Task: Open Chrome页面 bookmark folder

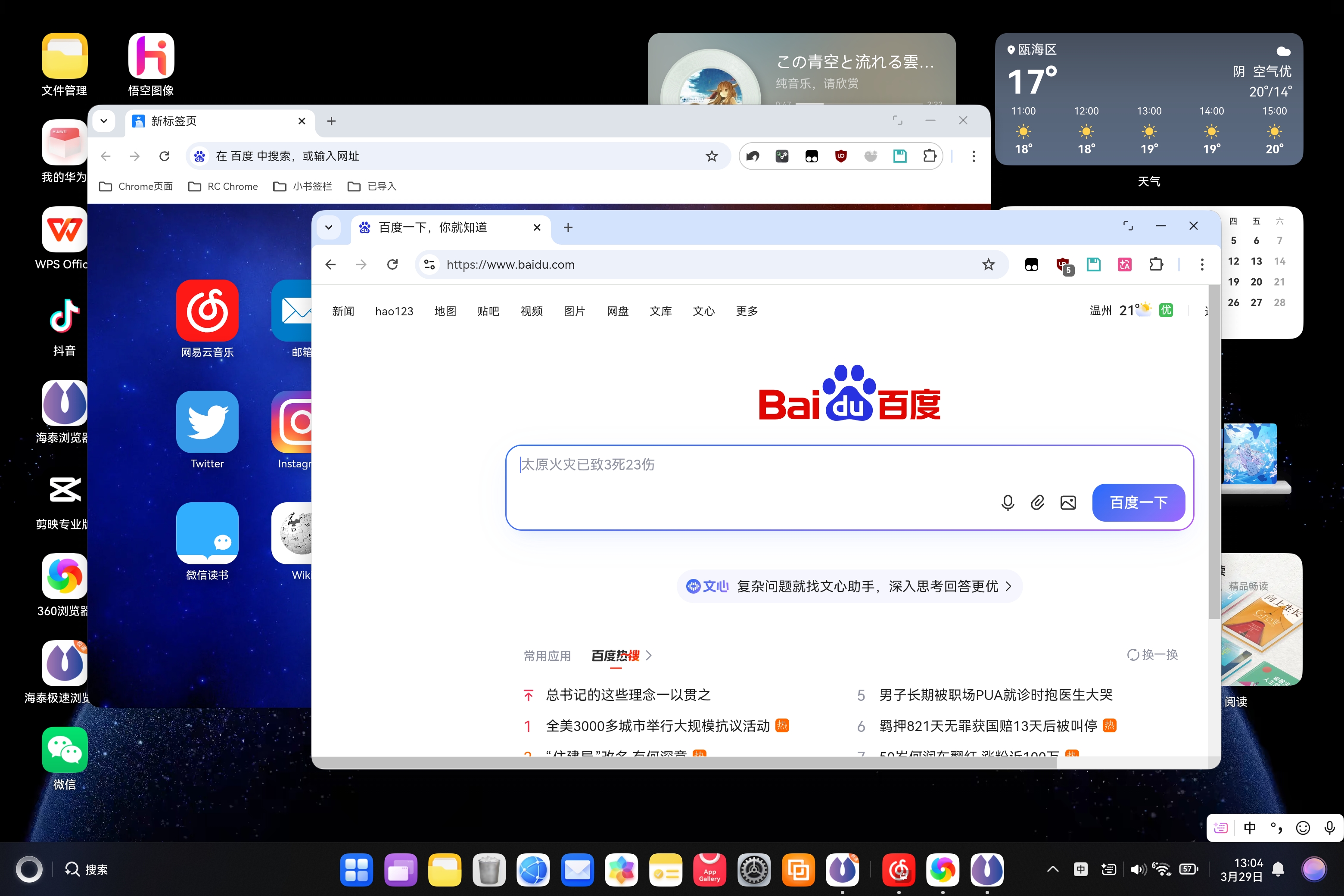Action: pos(136,186)
